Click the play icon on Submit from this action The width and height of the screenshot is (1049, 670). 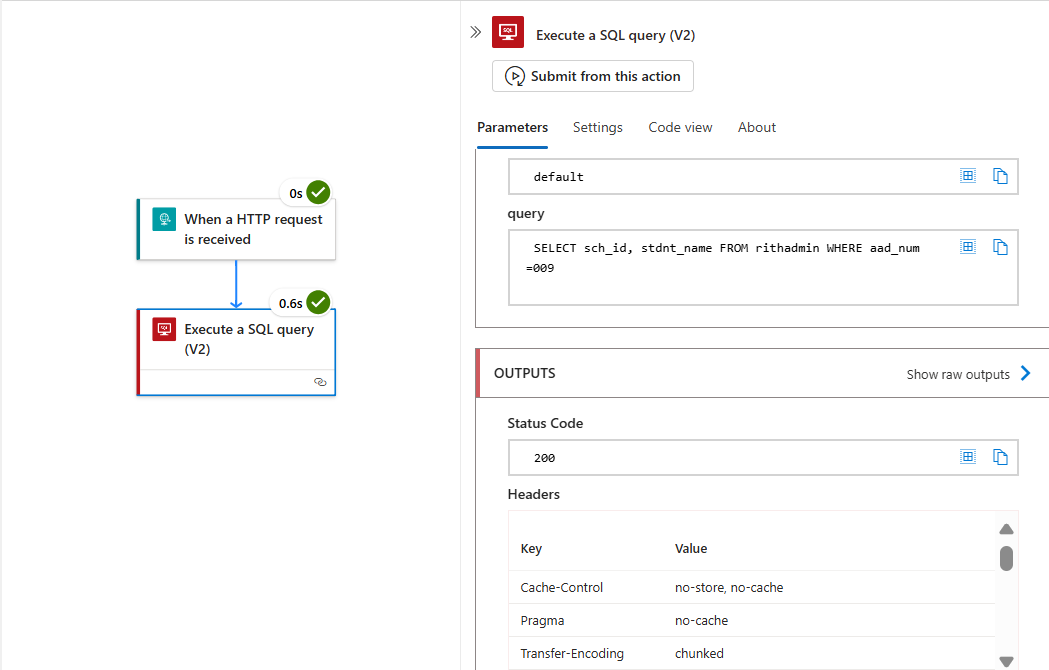[514, 76]
